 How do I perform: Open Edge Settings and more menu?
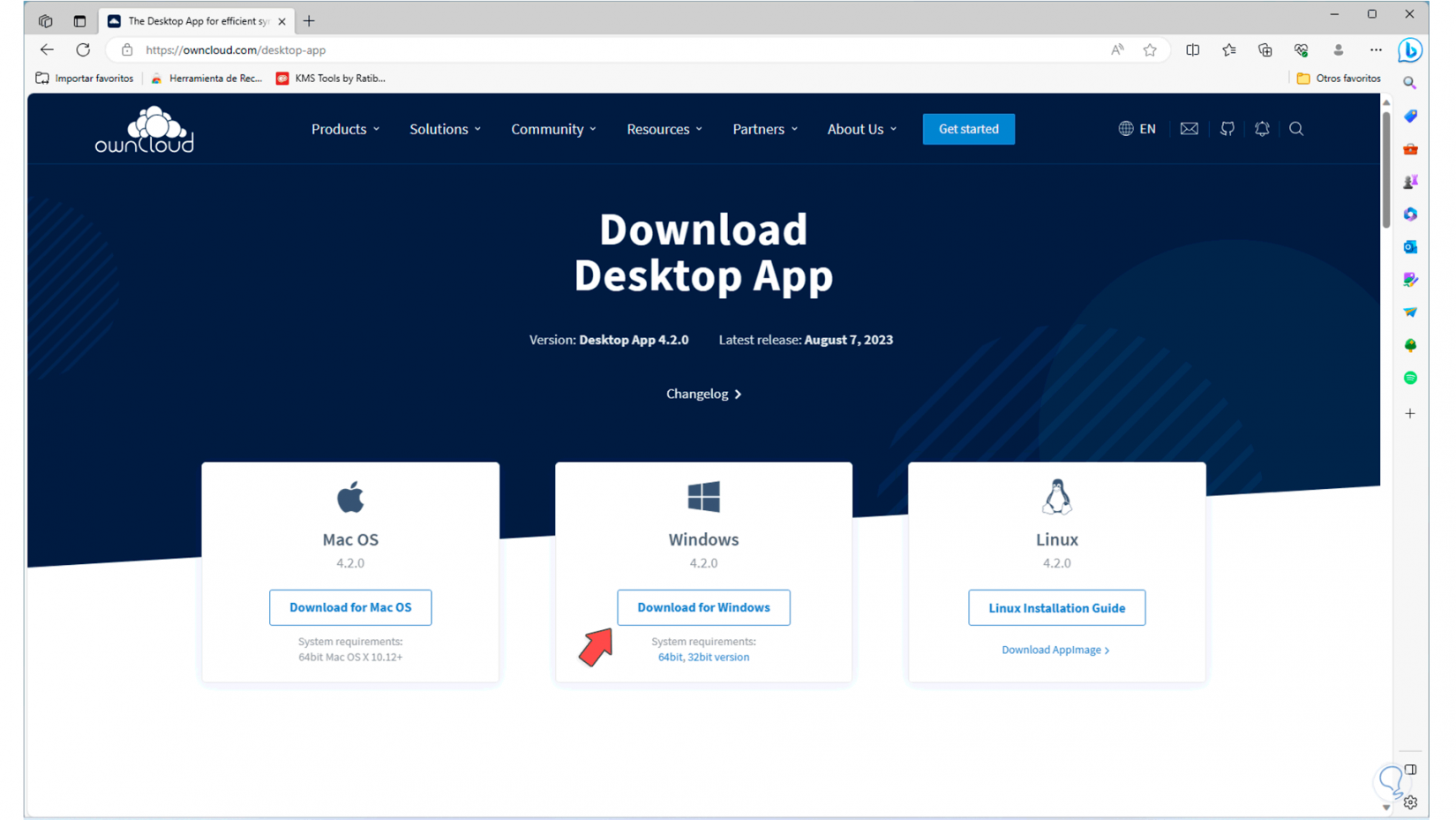pos(1376,50)
